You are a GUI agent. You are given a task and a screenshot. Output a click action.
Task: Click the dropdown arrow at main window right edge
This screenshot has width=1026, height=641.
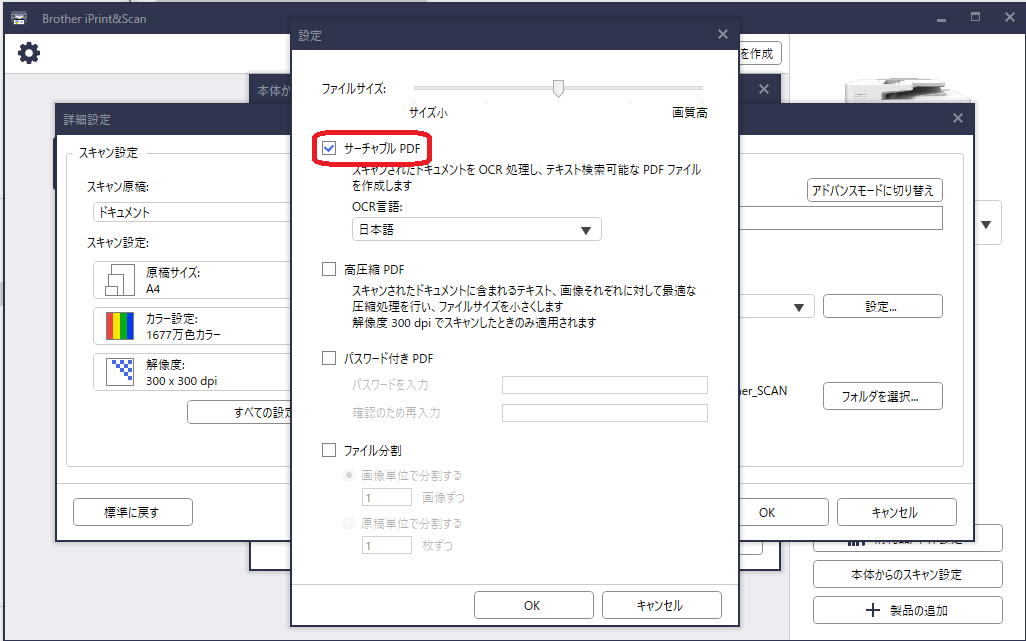[x=986, y=224]
